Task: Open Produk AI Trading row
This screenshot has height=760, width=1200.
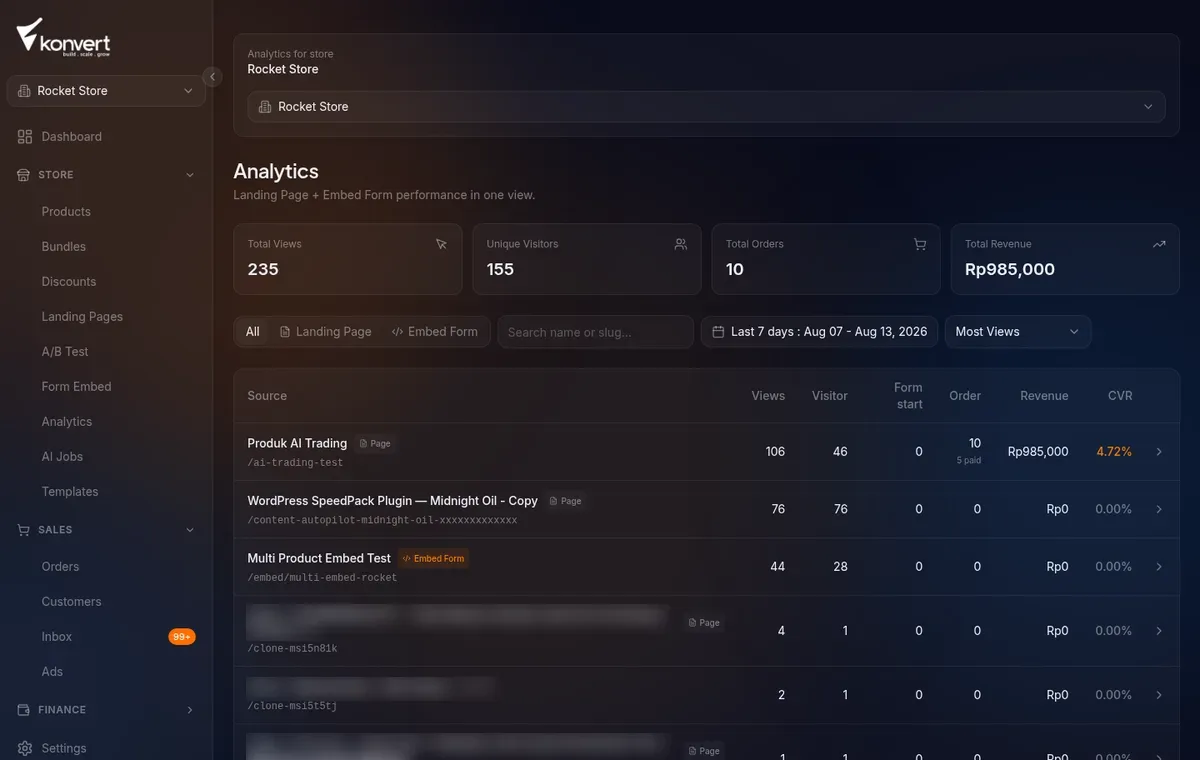Action: point(706,452)
